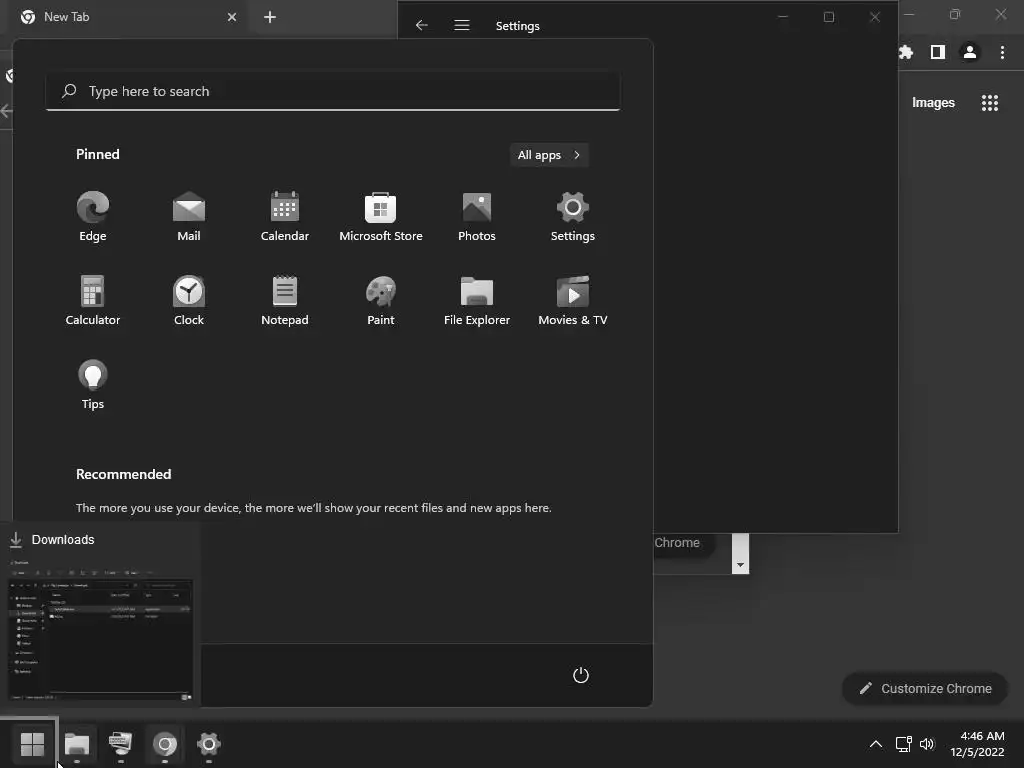Viewport: 1024px width, 768px height.
Task: Show hidden system tray icons
Action: (876, 744)
